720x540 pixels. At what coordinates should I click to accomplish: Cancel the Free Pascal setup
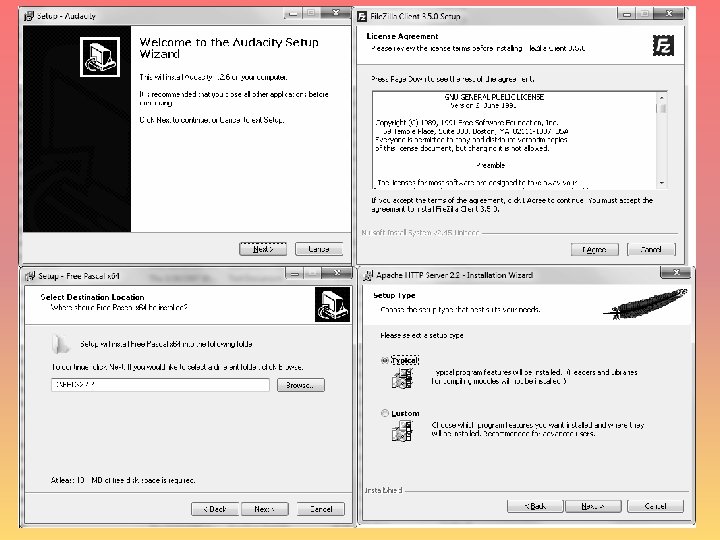[x=321, y=509]
